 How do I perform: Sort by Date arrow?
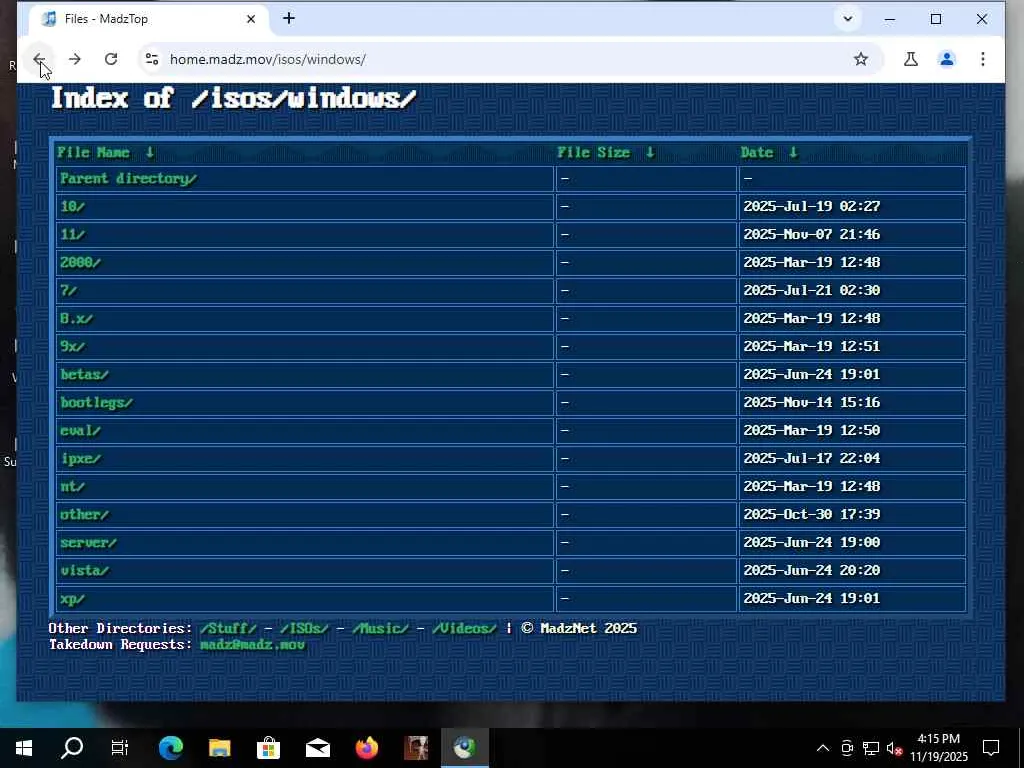793,153
